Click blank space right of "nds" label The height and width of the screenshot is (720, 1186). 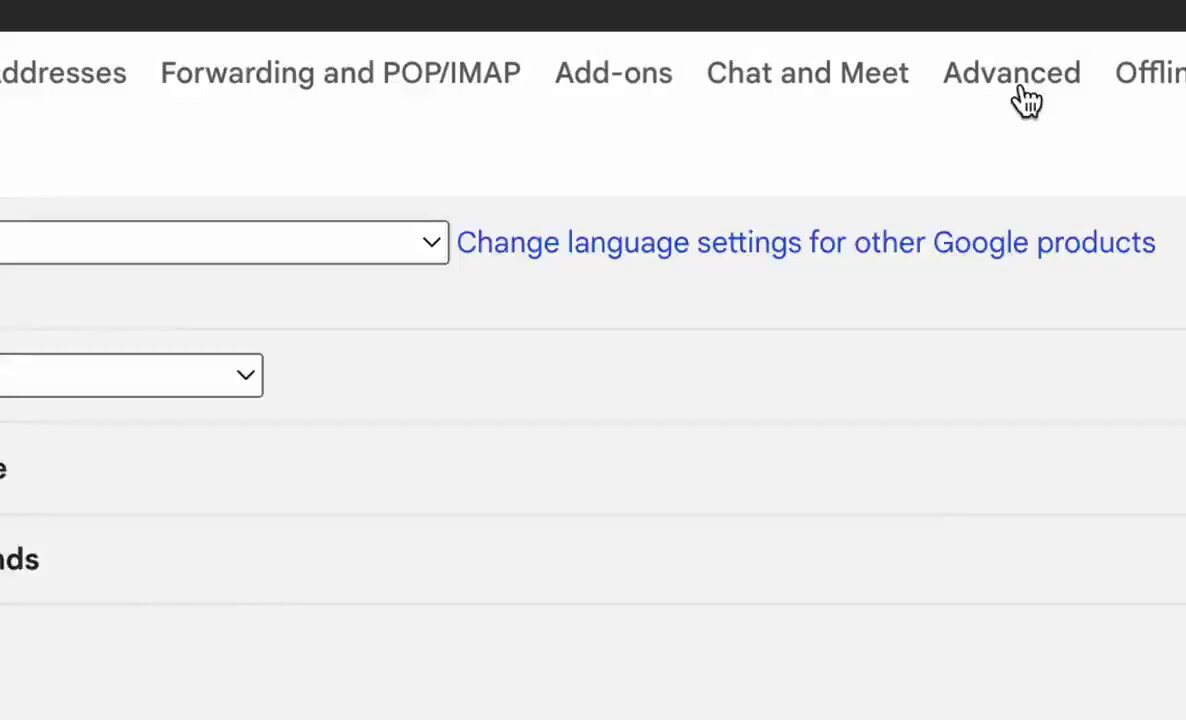coord(613,560)
